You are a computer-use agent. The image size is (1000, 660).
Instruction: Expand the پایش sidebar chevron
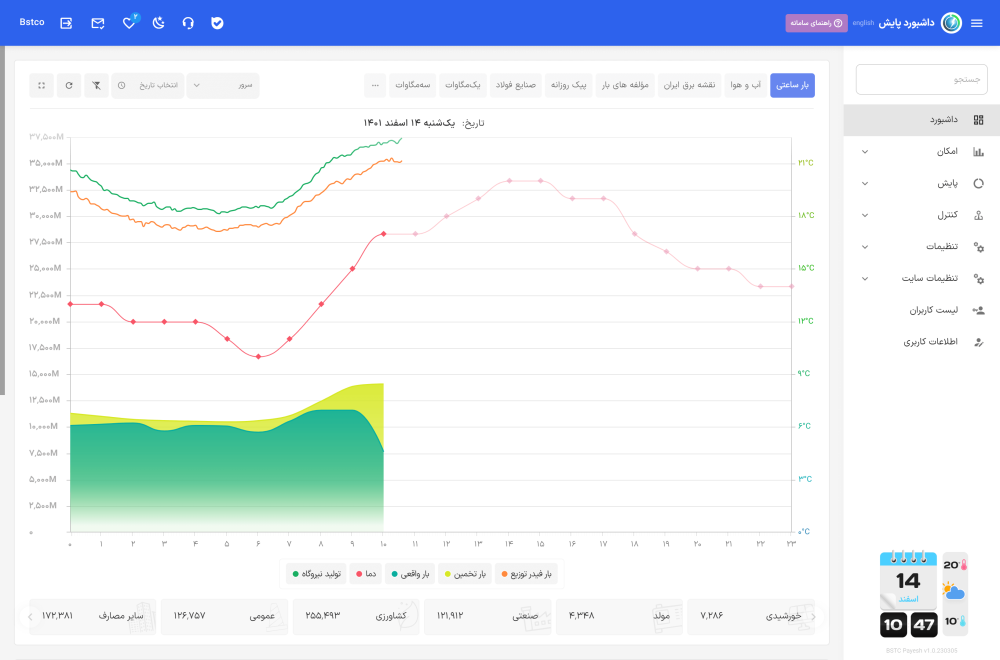[865, 184]
